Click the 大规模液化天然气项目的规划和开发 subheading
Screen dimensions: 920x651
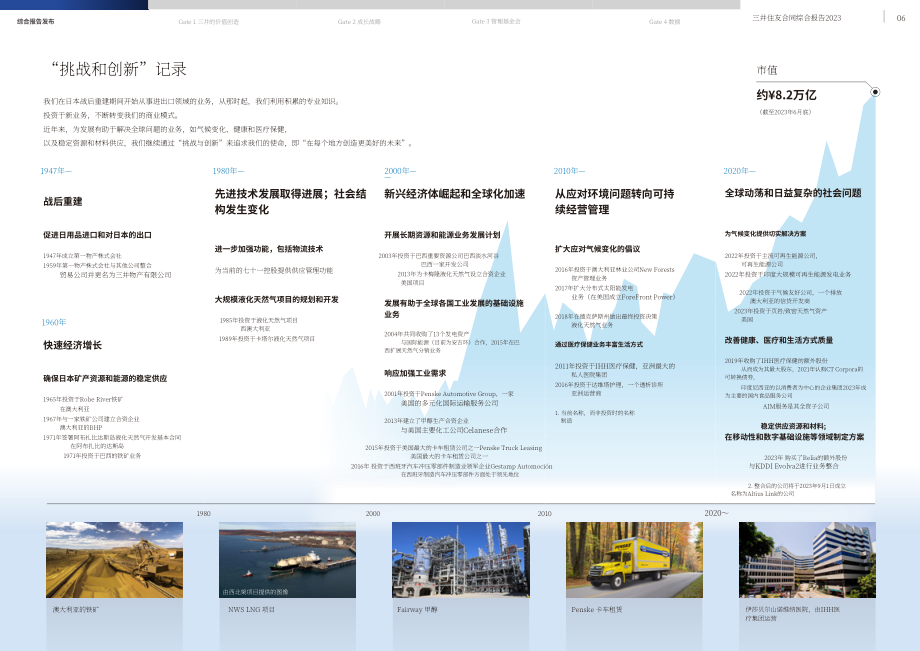click(x=276, y=300)
